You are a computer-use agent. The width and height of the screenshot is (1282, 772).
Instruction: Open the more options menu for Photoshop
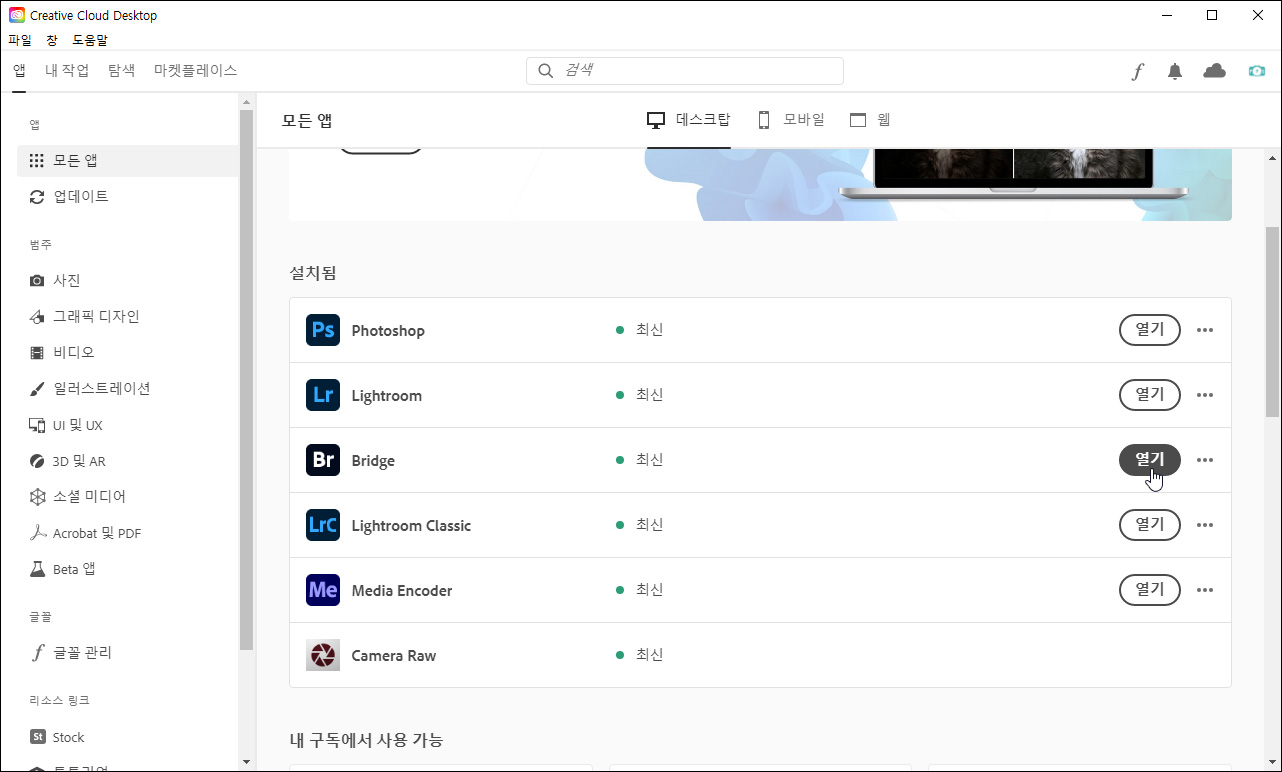tap(1205, 330)
